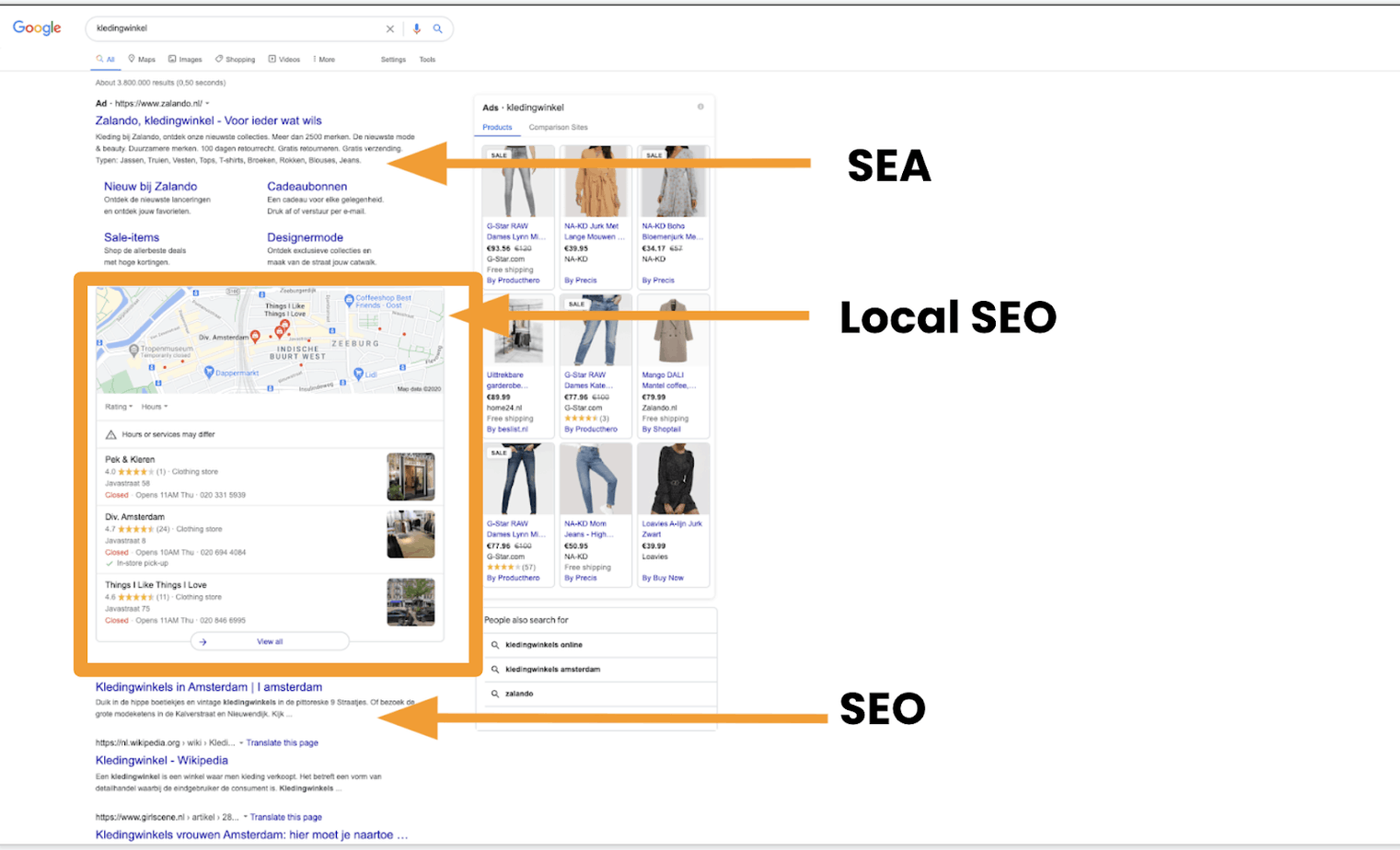The image size is (1400, 850).
Task: Select the Comparison Sites tab
Action: [x=558, y=128]
